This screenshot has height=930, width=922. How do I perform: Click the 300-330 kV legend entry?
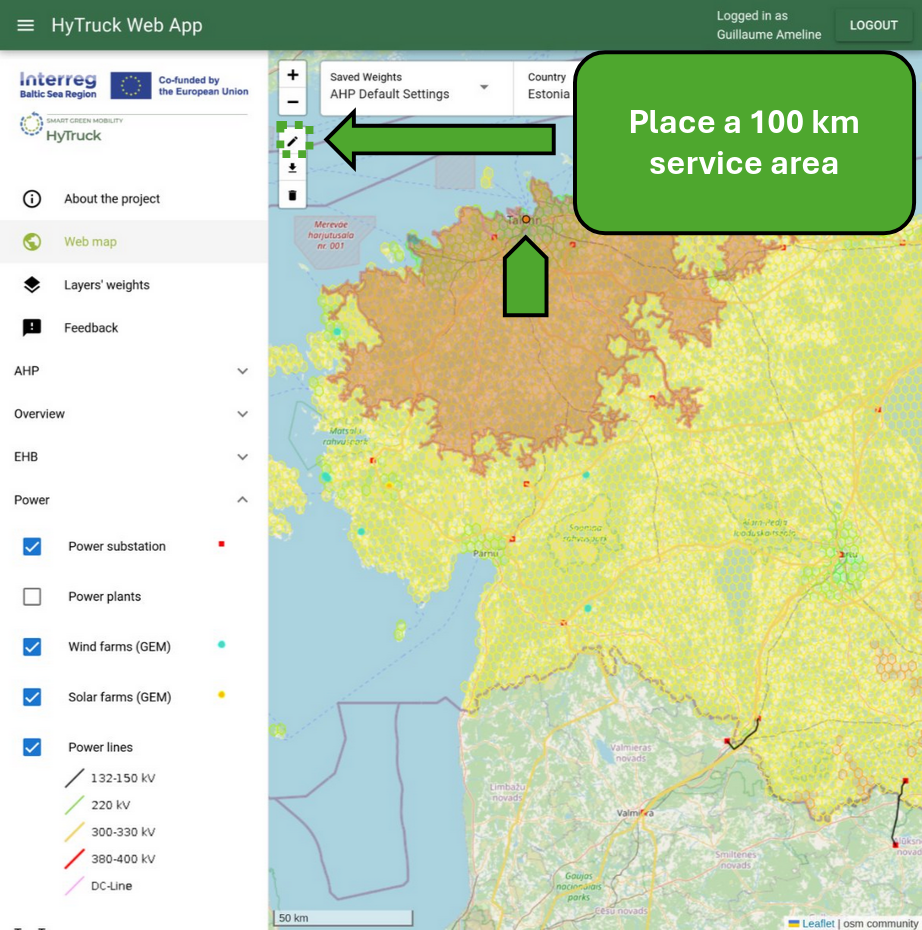(110, 832)
